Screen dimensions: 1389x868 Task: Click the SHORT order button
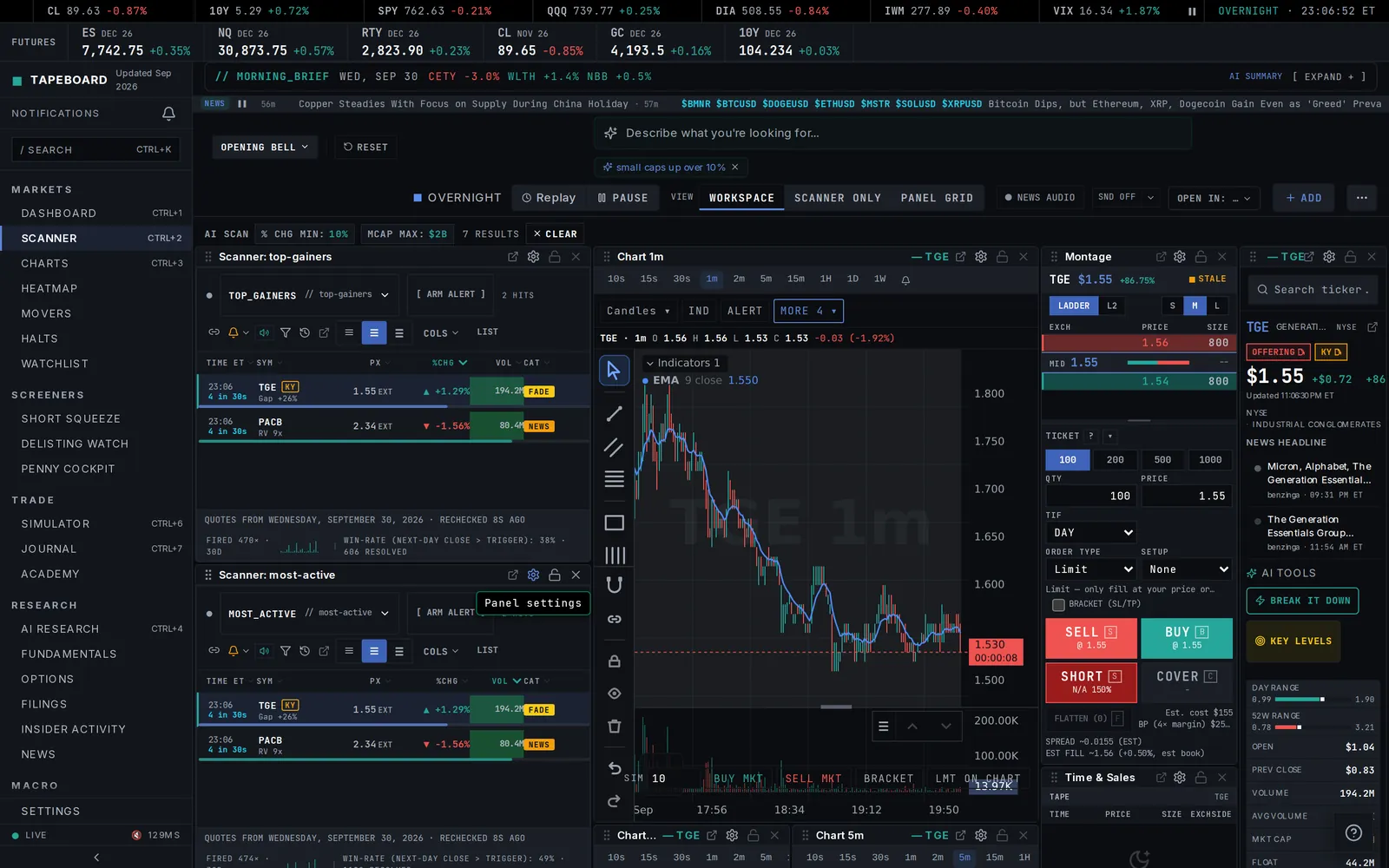click(x=1091, y=682)
